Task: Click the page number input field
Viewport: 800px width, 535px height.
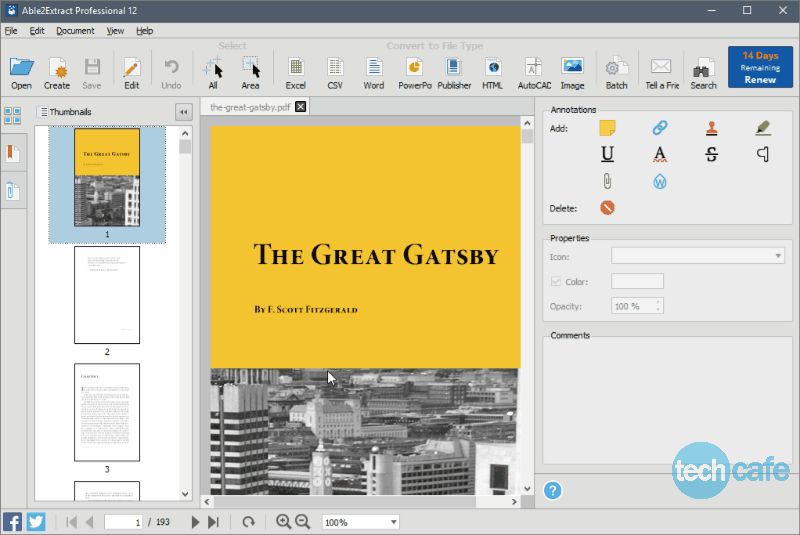Action: tap(123, 522)
